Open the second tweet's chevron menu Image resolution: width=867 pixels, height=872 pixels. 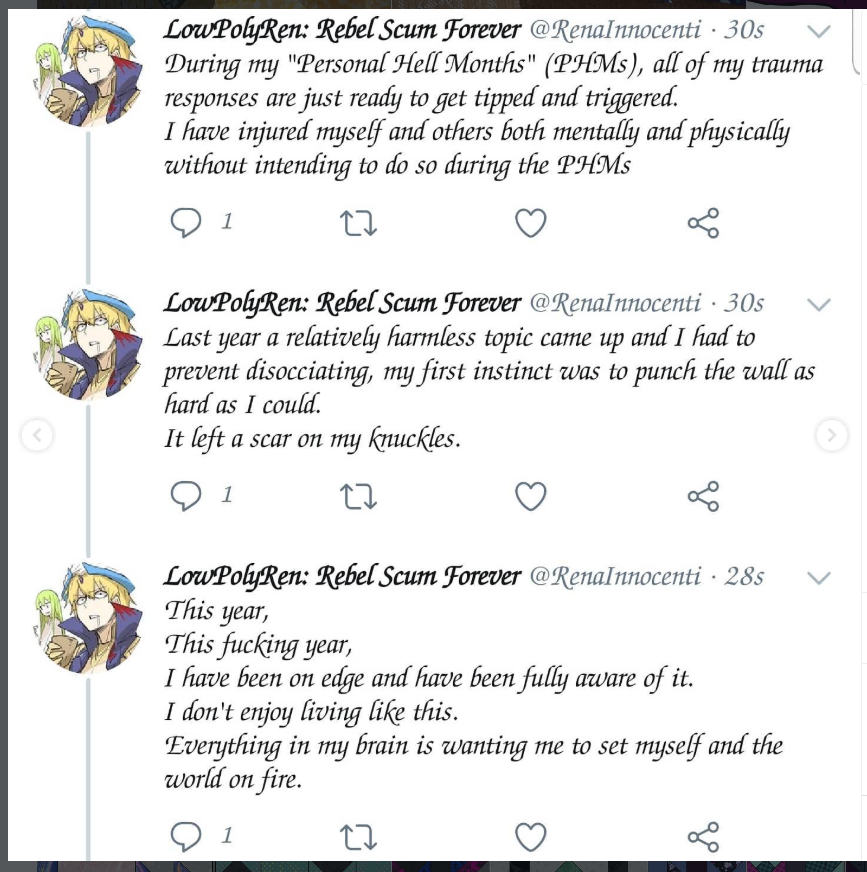(x=819, y=304)
